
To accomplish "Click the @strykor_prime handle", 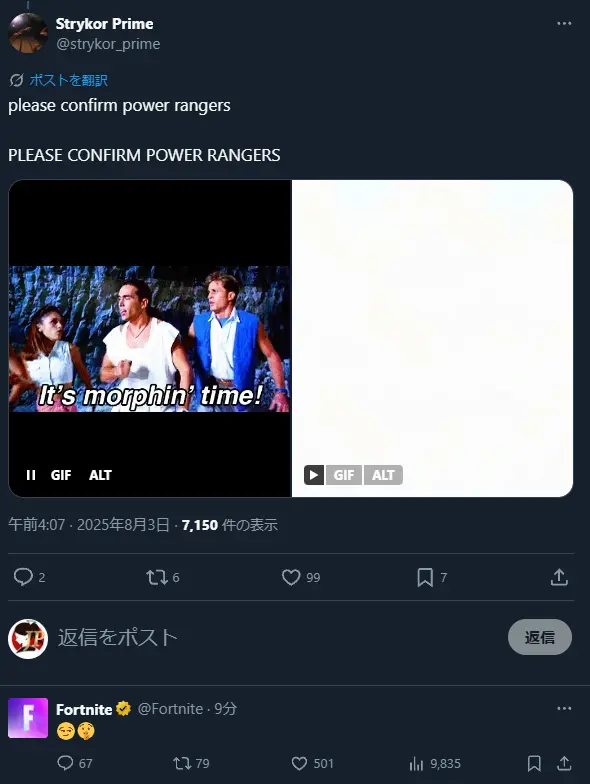I will pos(108,44).
